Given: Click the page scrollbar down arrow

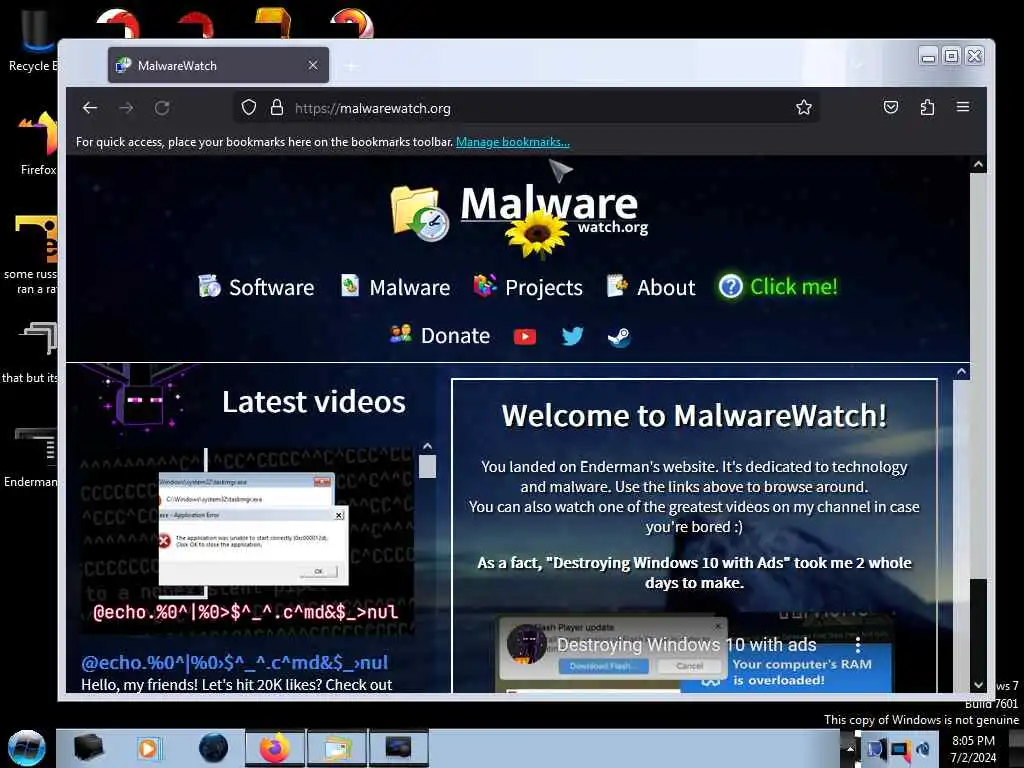Looking at the screenshot, I should (x=978, y=685).
